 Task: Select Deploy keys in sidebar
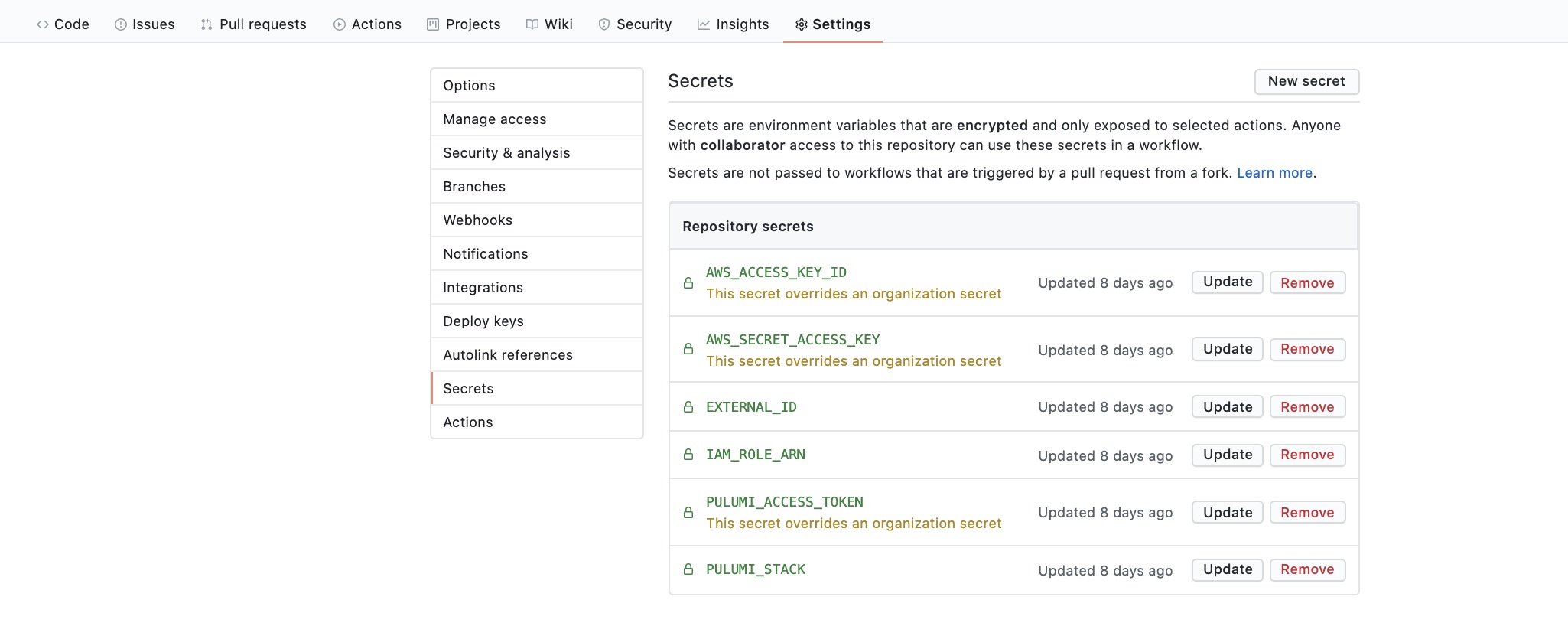(483, 321)
